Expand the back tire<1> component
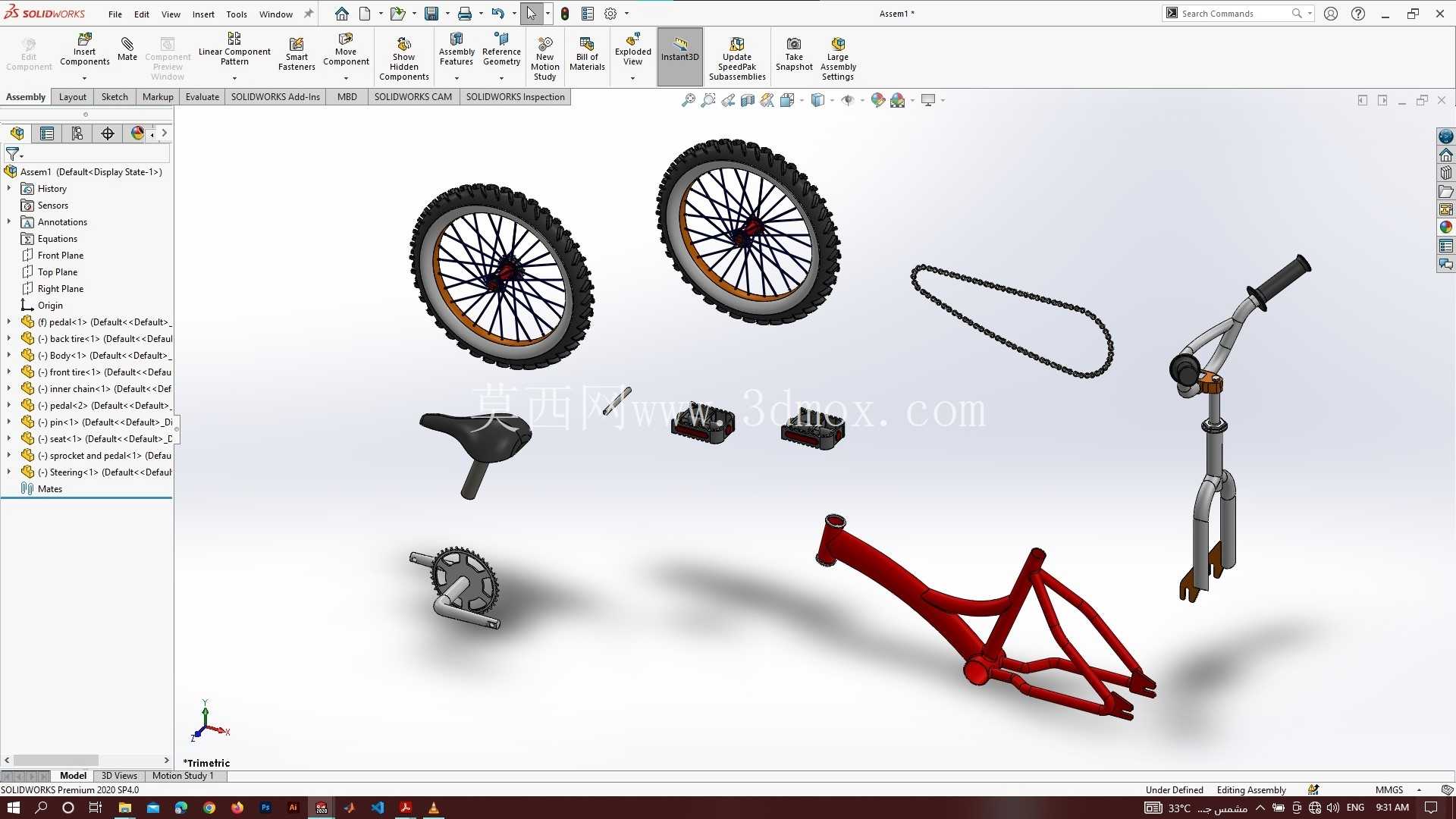Viewport: 1456px width, 819px height. 9,338
